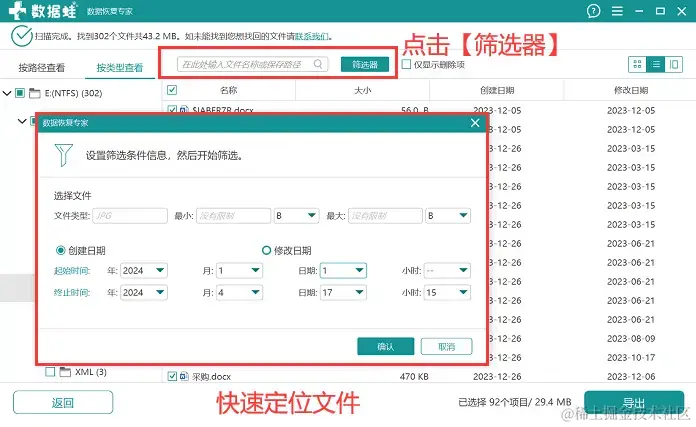Viewport: 696px width, 427px height.
Task: Sort by 创建日期 column header
Action: click(497, 90)
